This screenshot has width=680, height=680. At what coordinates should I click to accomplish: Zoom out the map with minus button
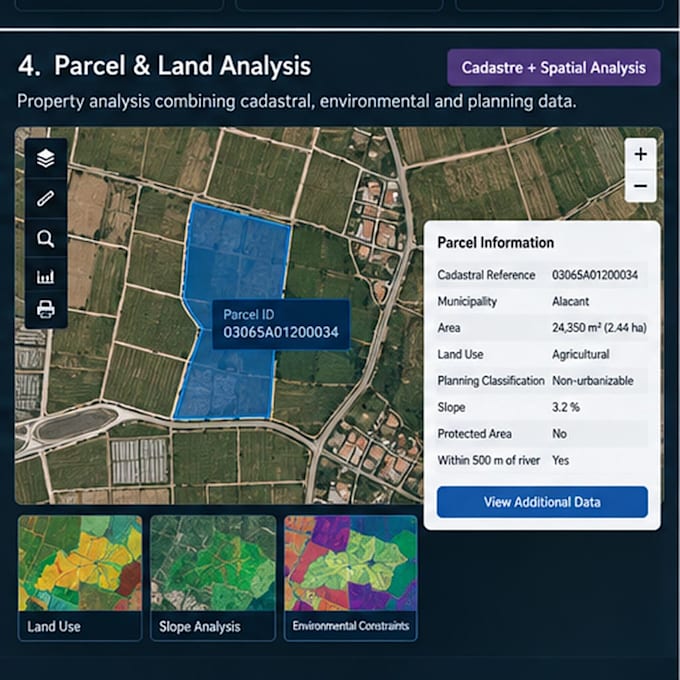(641, 186)
